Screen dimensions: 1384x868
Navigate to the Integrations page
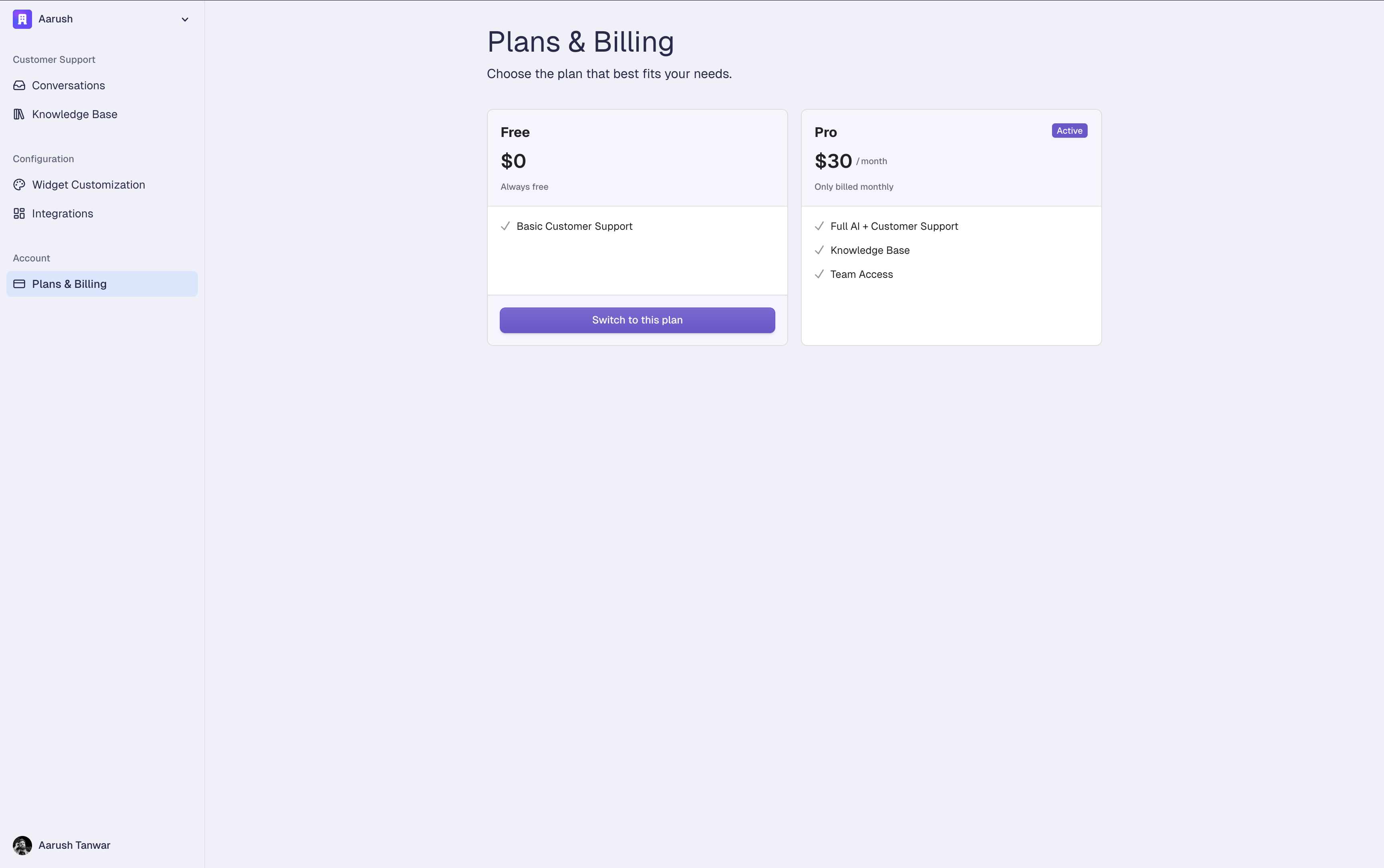62,213
